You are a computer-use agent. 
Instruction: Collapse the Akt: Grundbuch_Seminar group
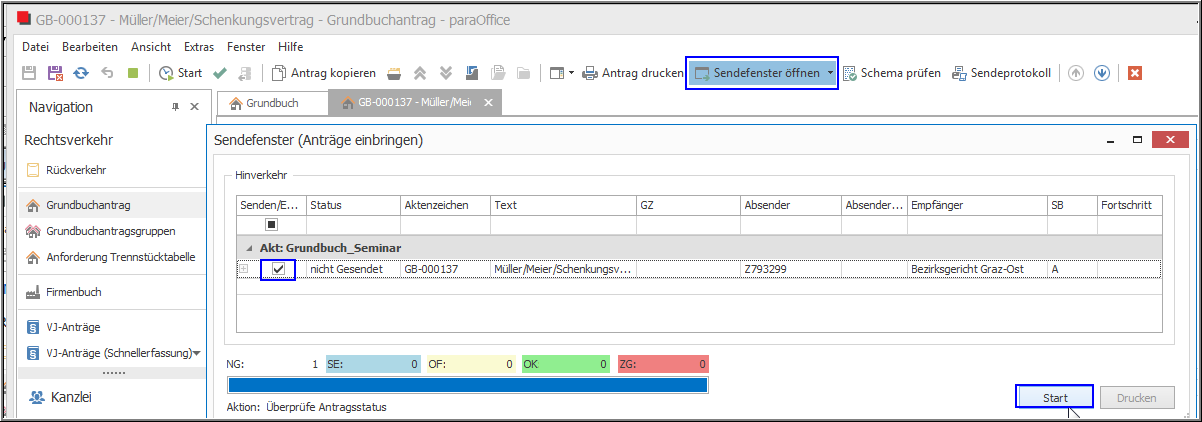241,247
